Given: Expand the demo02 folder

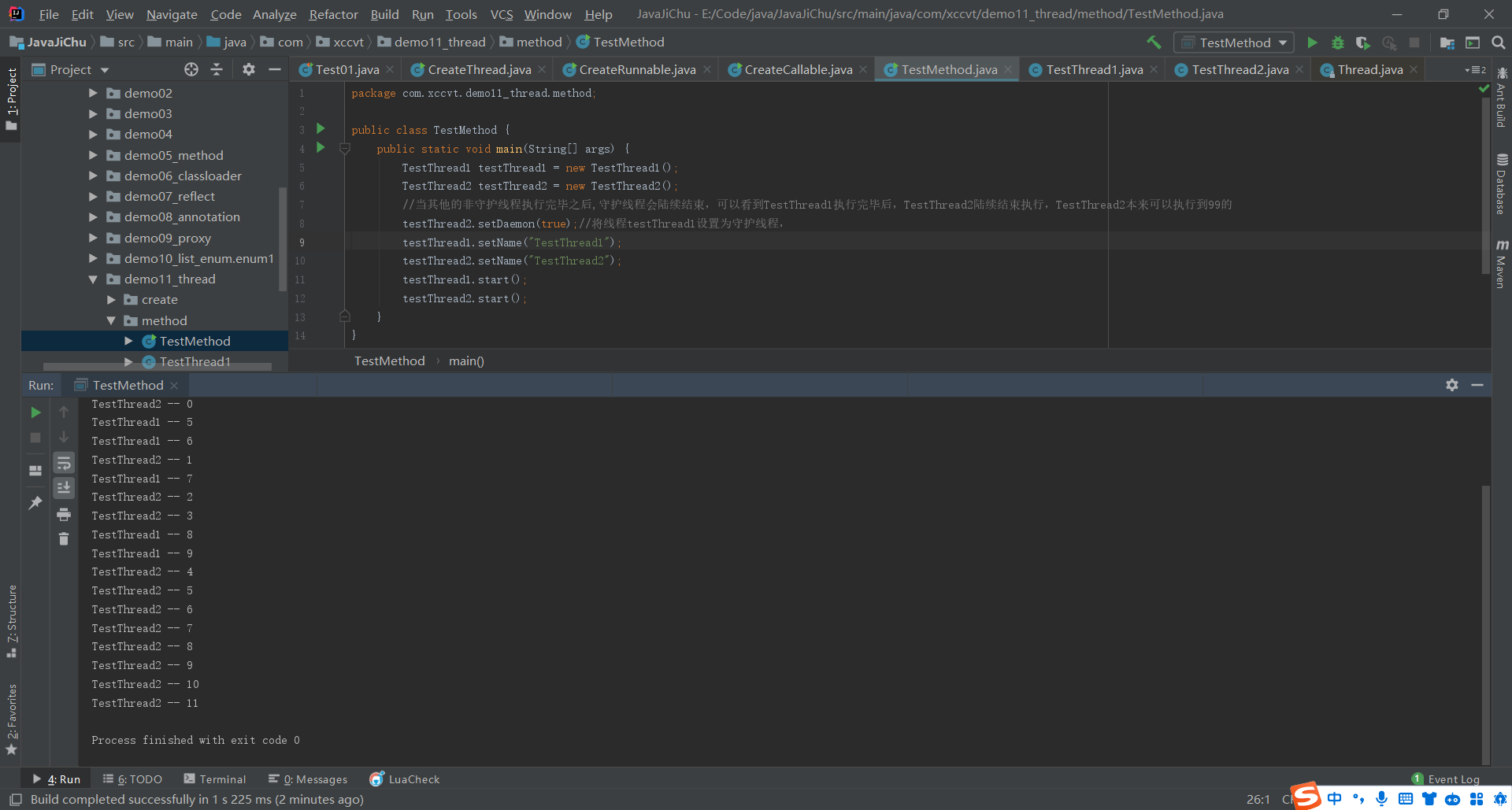Looking at the screenshot, I should pyautogui.click(x=93, y=93).
